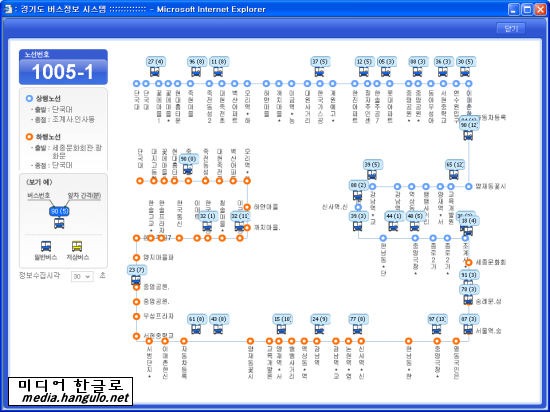Click the blue 양재동꽃시 stop circle
The height and width of the screenshot is (412, 550).
tap(469, 187)
